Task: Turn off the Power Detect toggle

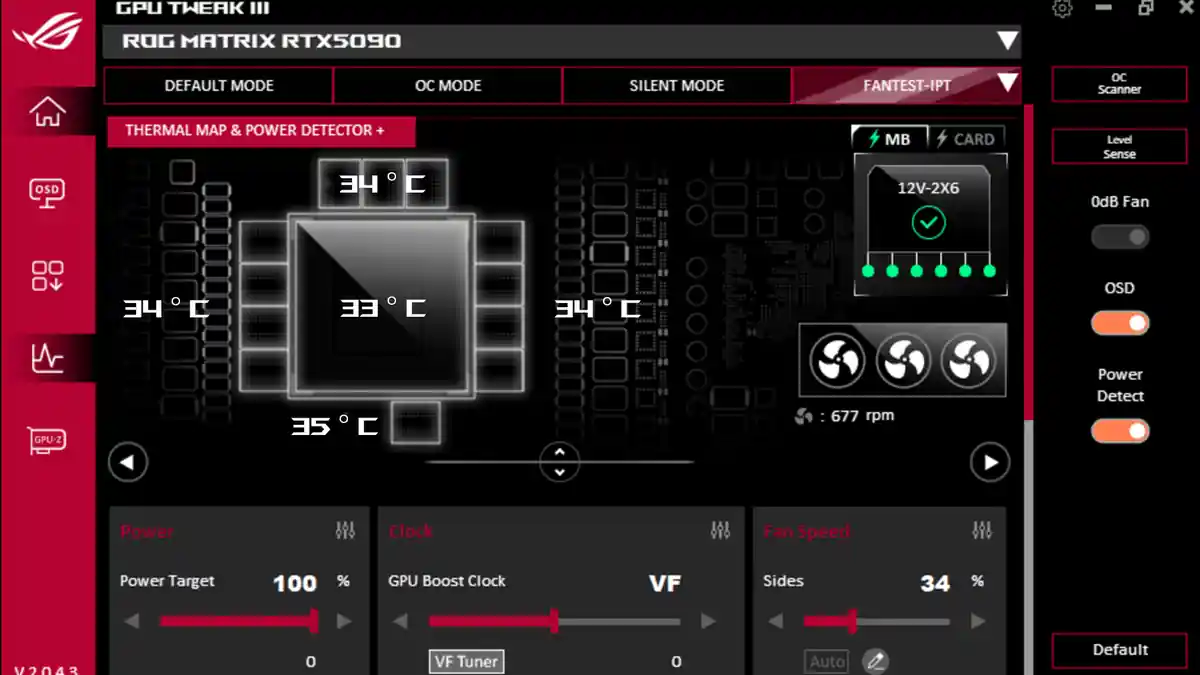Action: 1119,430
